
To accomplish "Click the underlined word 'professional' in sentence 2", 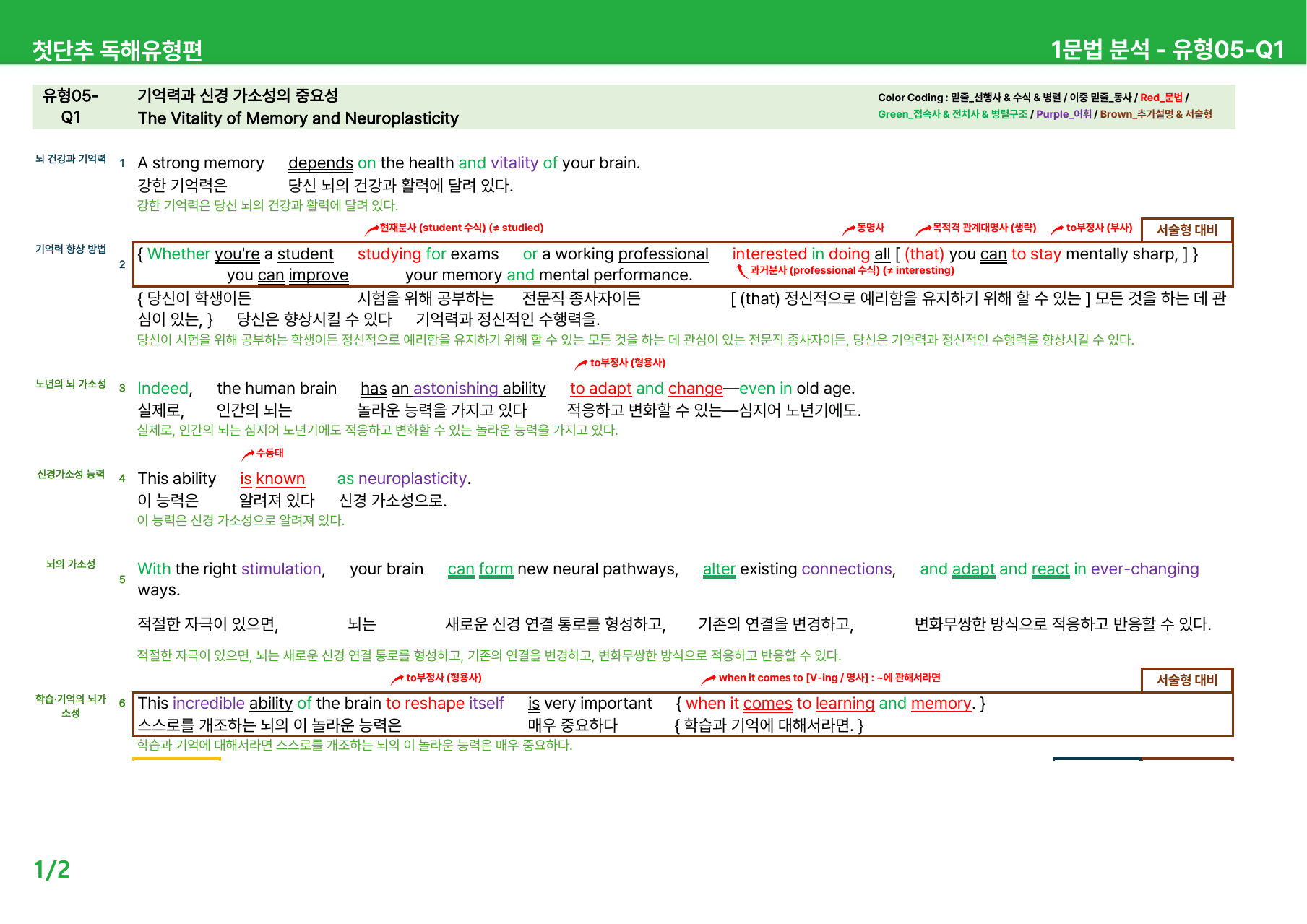I will click(x=663, y=254).
